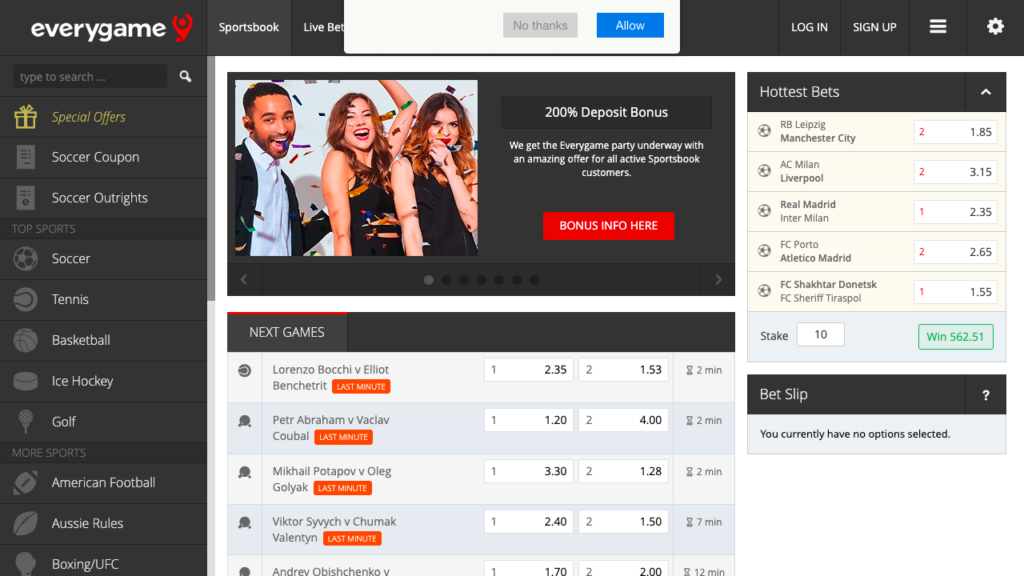Image resolution: width=1024 pixels, height=576 pixels.
Task: Click the Soccer Coupon icon
Action: [25, 157]
